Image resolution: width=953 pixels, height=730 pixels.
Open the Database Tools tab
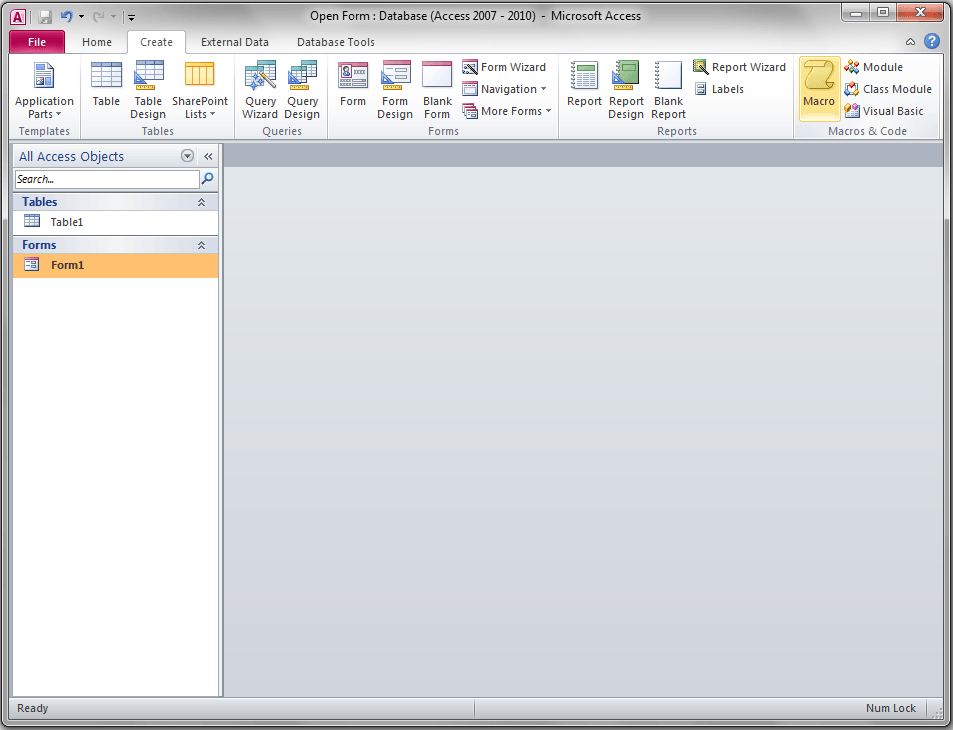tap(335, 42)
